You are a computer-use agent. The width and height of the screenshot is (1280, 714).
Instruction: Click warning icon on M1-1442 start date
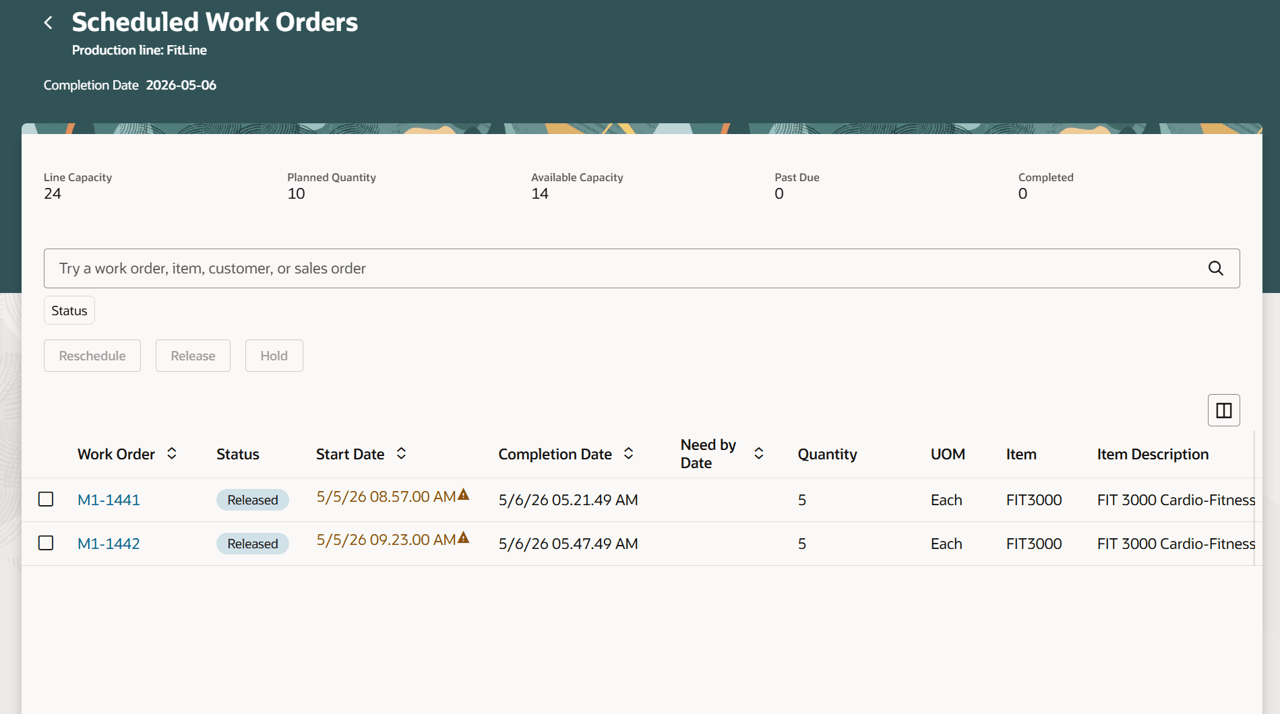463,538
